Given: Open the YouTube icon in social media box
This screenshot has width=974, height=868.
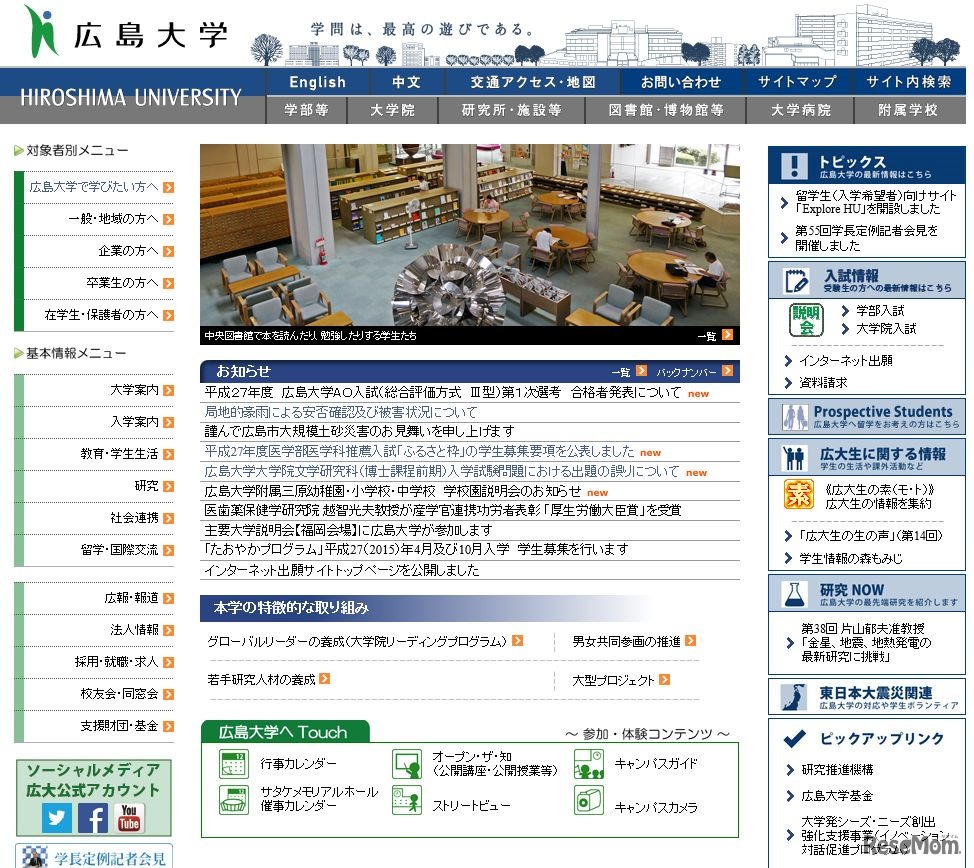Looking at the screenshot, I should [x=129, y=818].
